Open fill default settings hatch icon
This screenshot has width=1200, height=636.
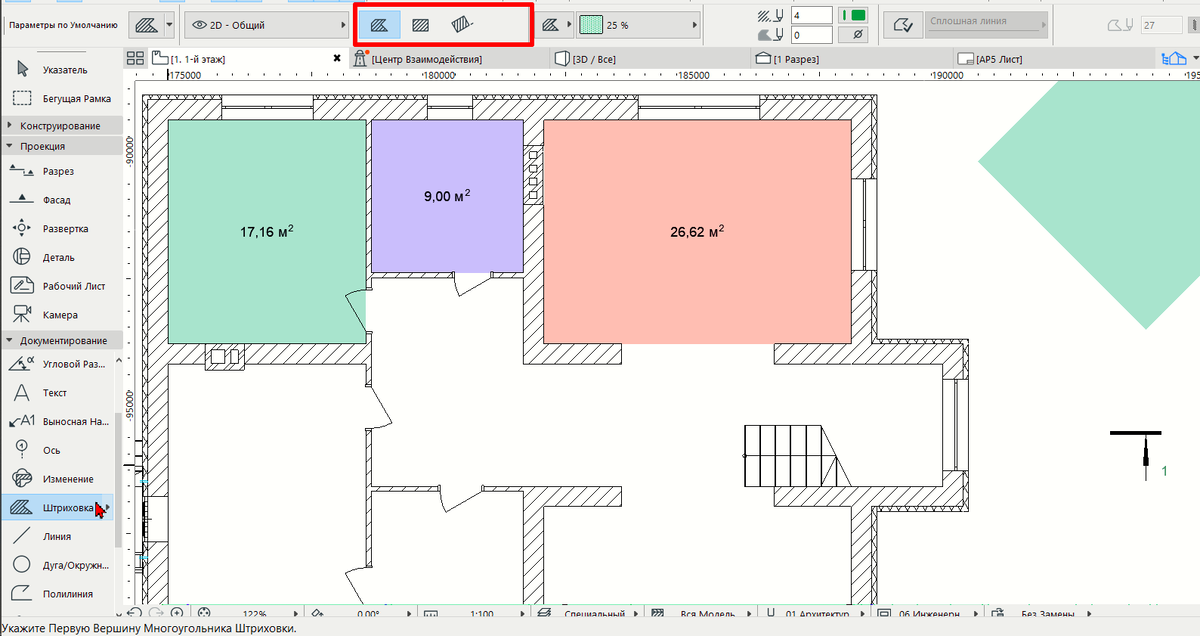[147, 23]
